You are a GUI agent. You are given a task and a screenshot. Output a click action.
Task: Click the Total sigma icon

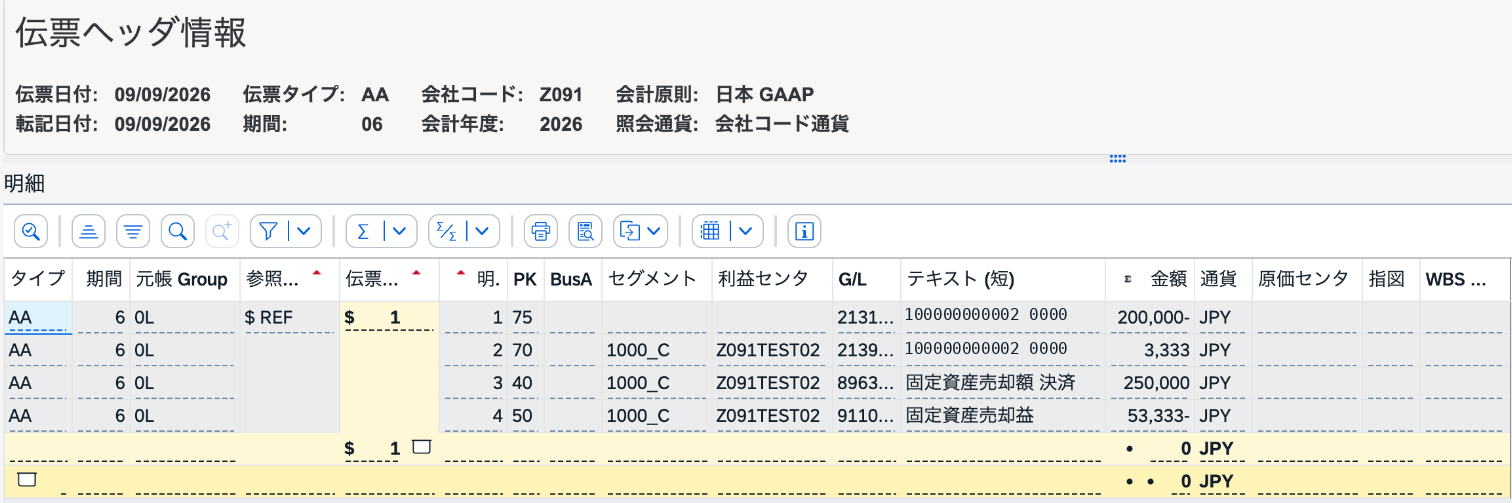point(364,231)
